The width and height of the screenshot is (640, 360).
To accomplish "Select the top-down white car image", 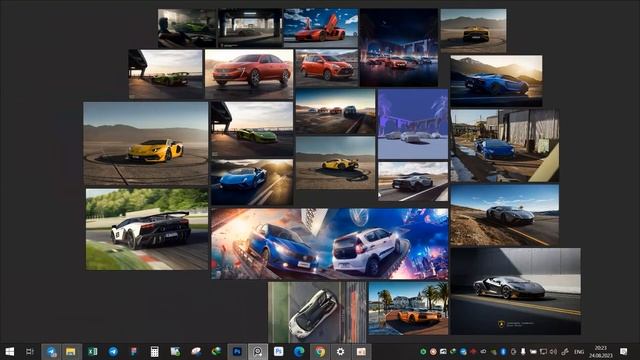I will click(317, 312).
